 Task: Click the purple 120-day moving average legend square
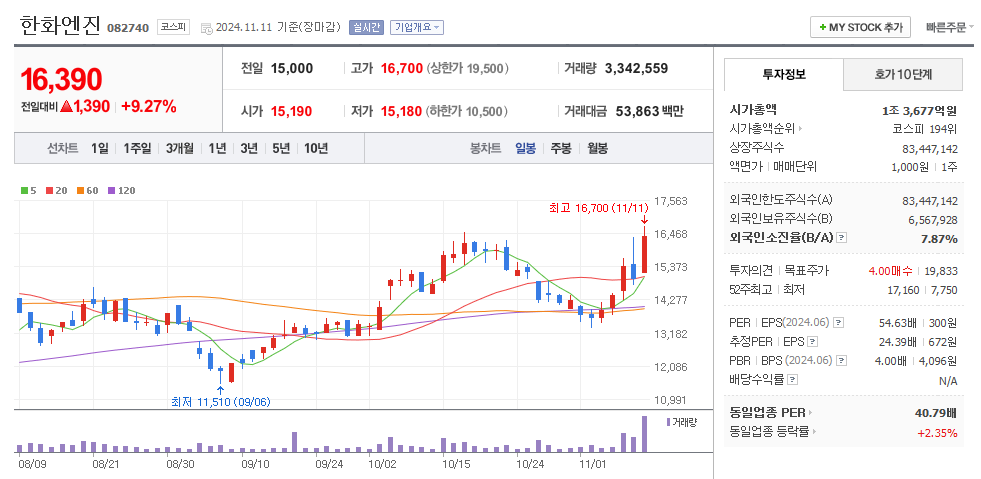[x=111, y=191]
